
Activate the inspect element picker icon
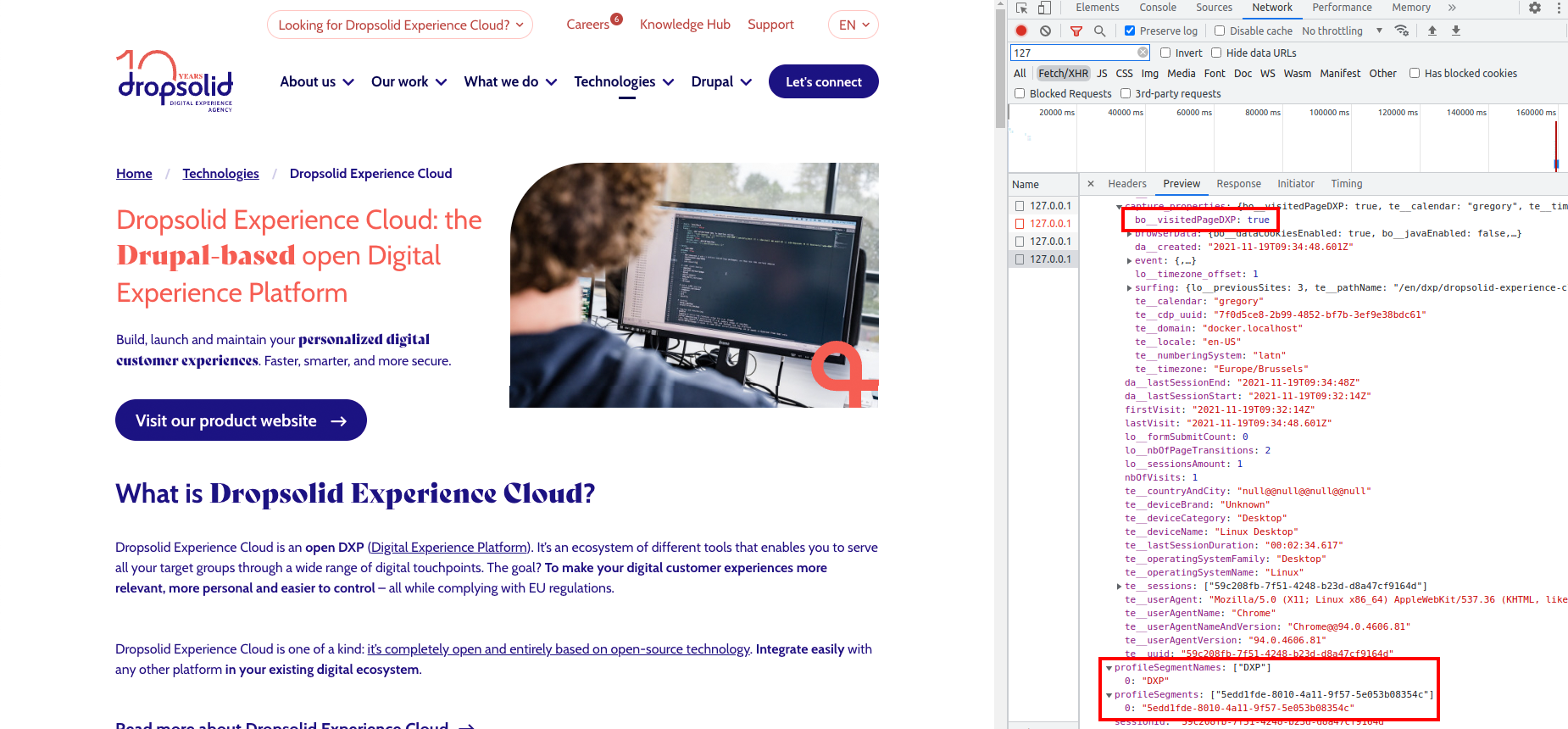pos(1022,8)
